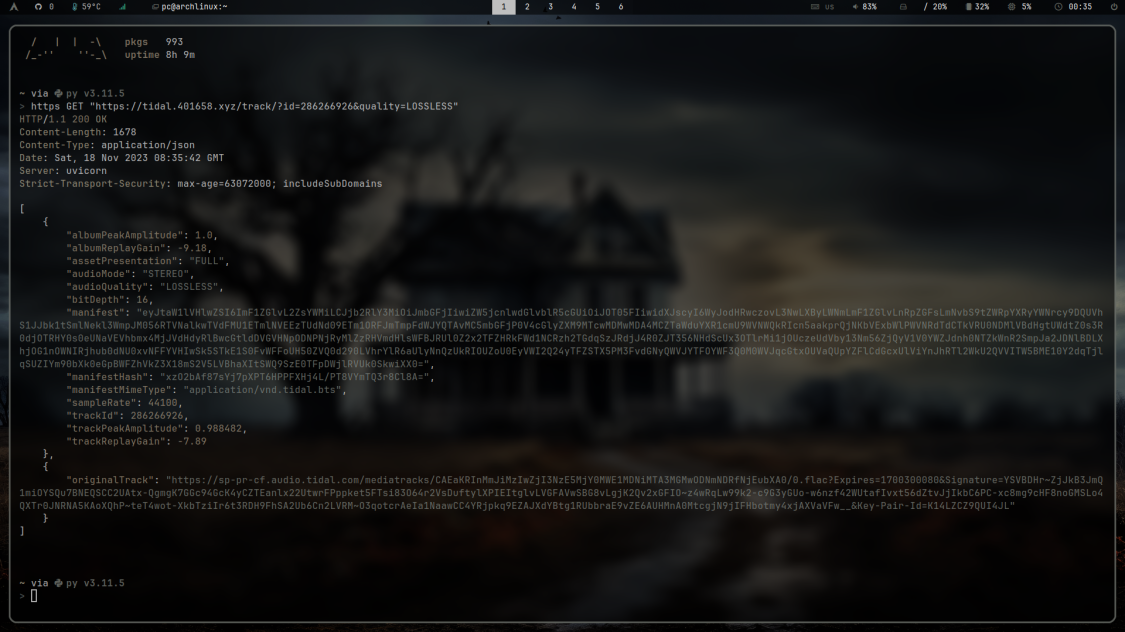
Task: Click the "audioMode": "STEREO" line
Action: [131, 274]
